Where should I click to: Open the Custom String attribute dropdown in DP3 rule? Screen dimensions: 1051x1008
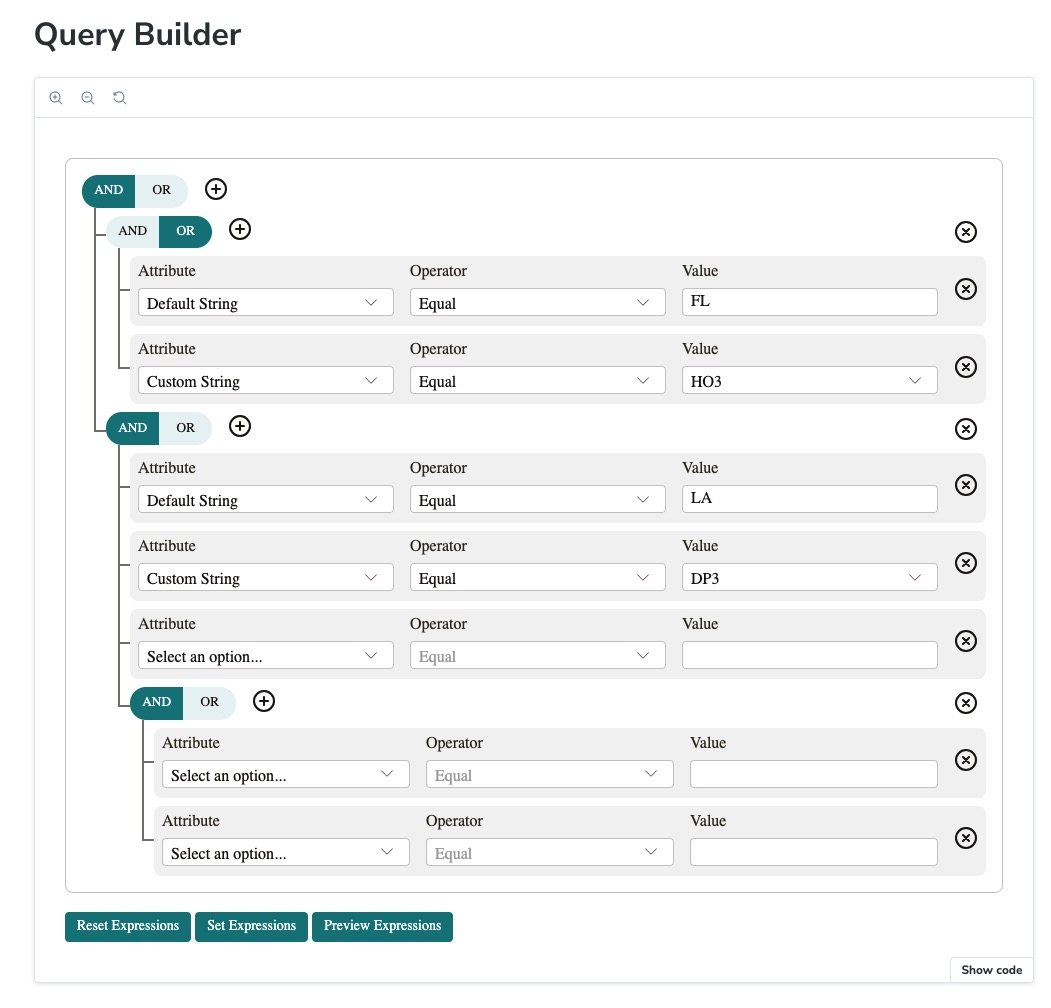pos(265,577)
